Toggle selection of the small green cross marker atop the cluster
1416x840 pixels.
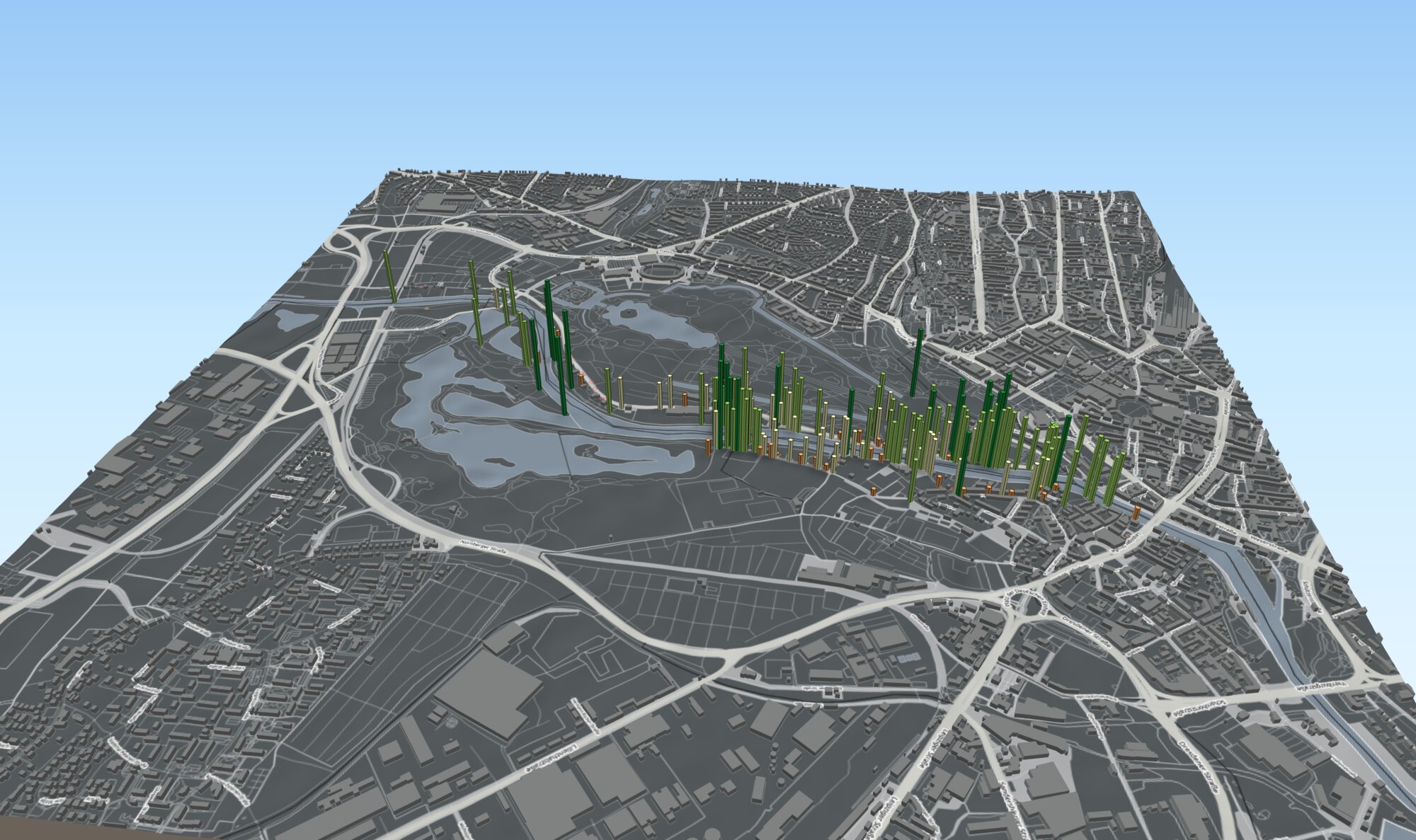tap(1052, 425)
